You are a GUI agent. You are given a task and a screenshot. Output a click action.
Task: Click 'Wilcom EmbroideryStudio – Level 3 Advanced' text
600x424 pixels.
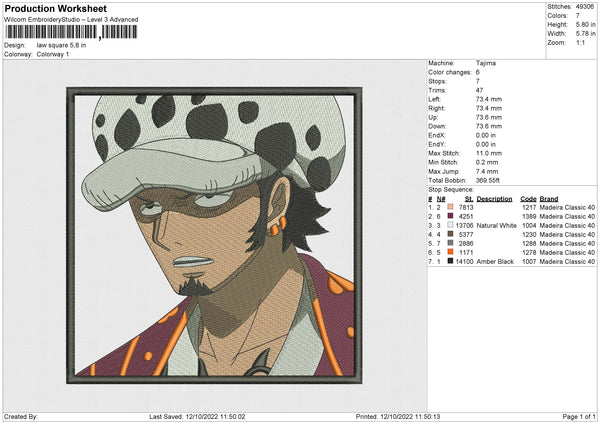pos(71,20)
